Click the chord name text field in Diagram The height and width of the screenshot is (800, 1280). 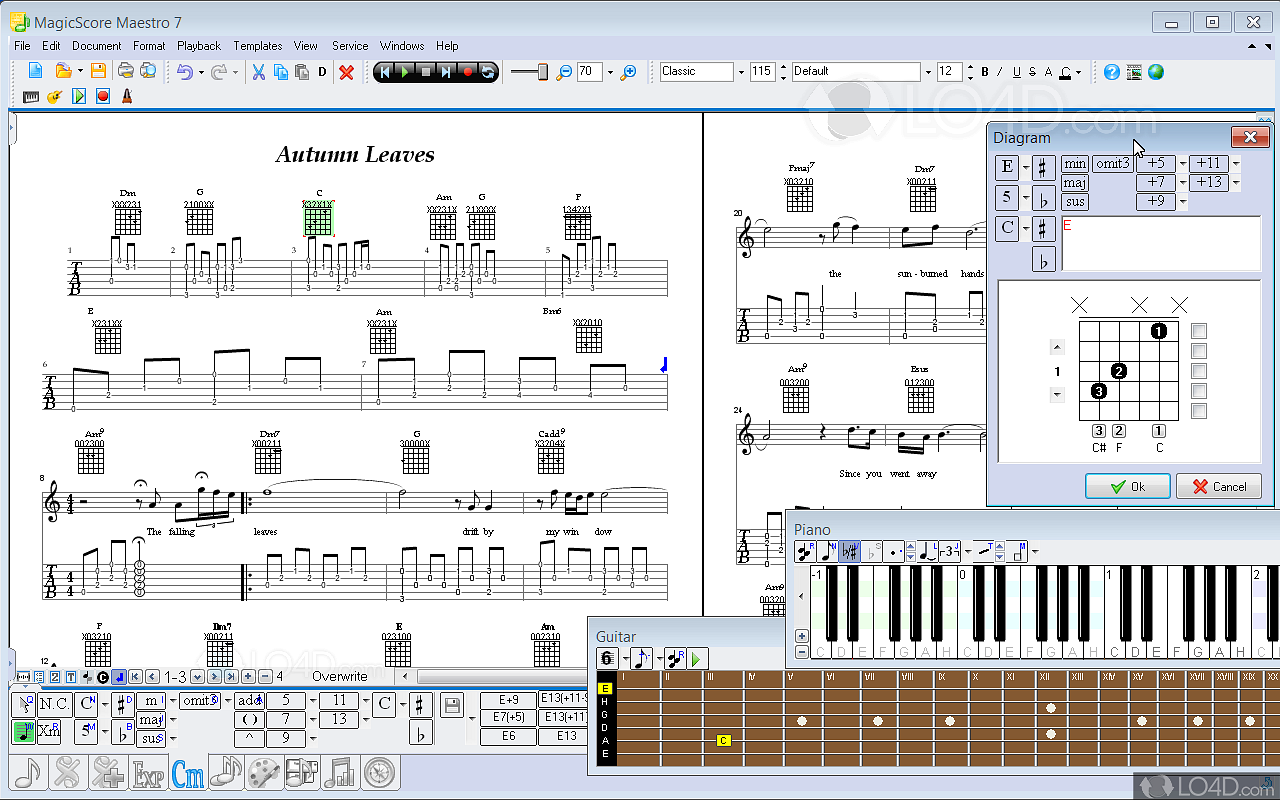tap(1160, 243)
